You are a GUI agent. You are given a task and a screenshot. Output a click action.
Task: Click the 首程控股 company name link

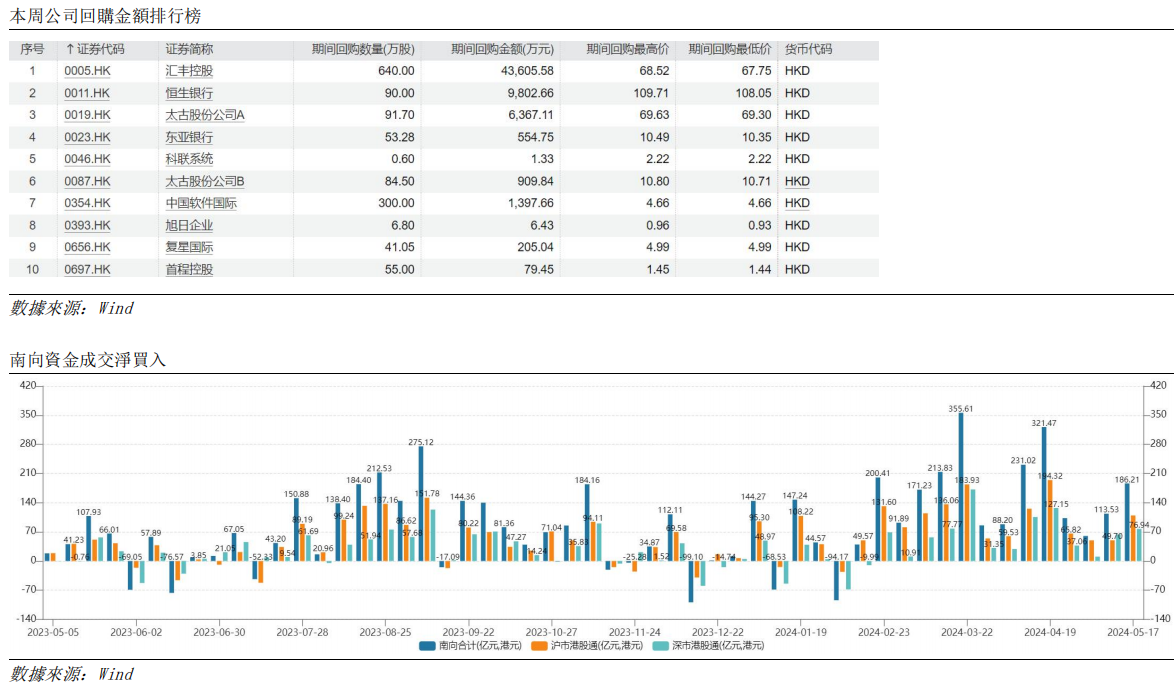(x=189, y=270)
